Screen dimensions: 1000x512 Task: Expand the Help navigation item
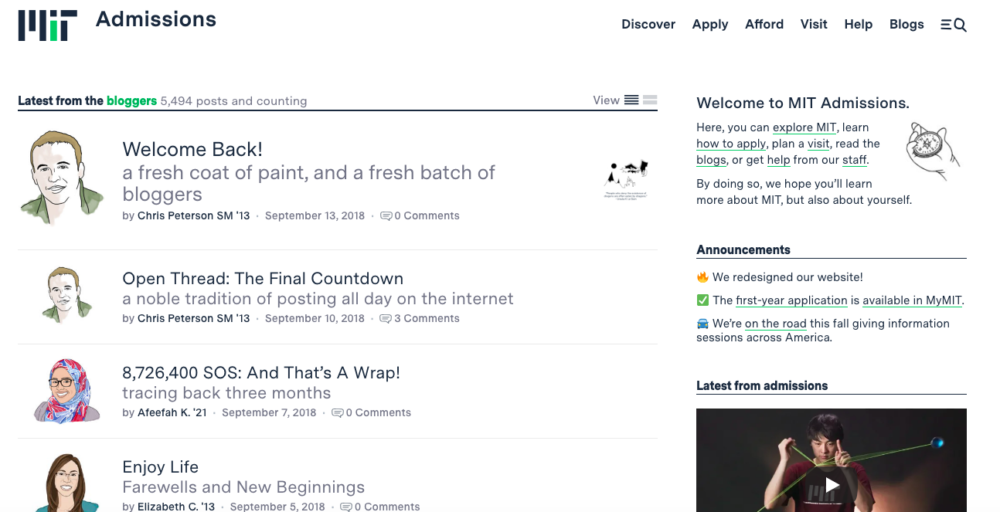pyautogui.click(x=858, y=24)
